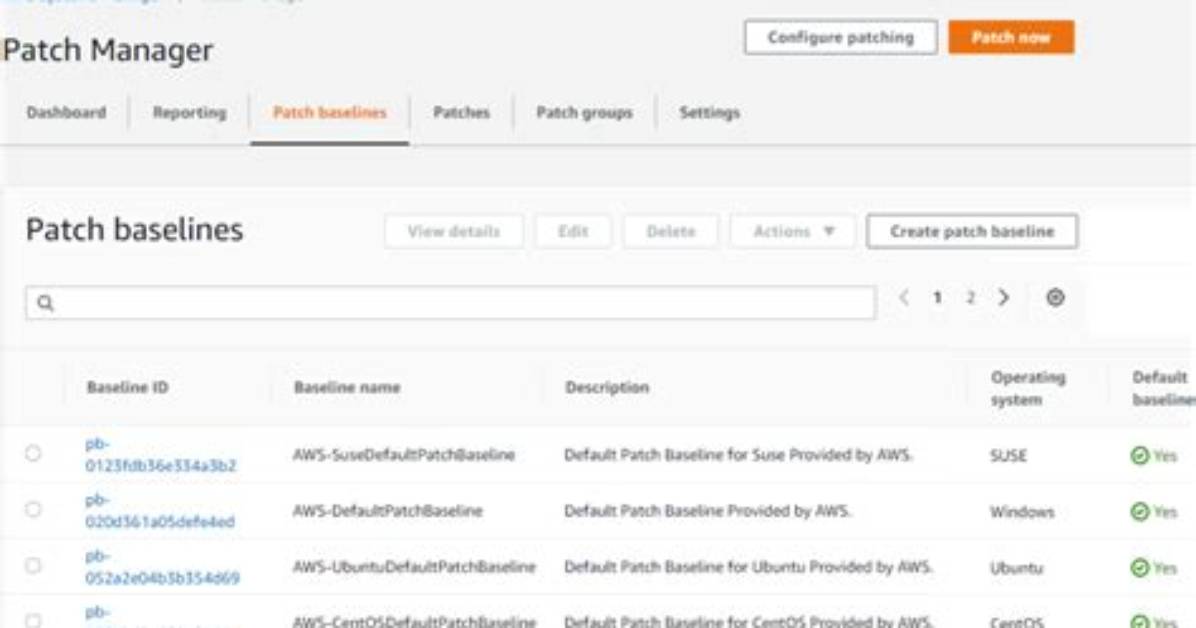The width and height of the screenshot is (1196, 628).
Task: Click the View details button
Action: tap(454, 231)
